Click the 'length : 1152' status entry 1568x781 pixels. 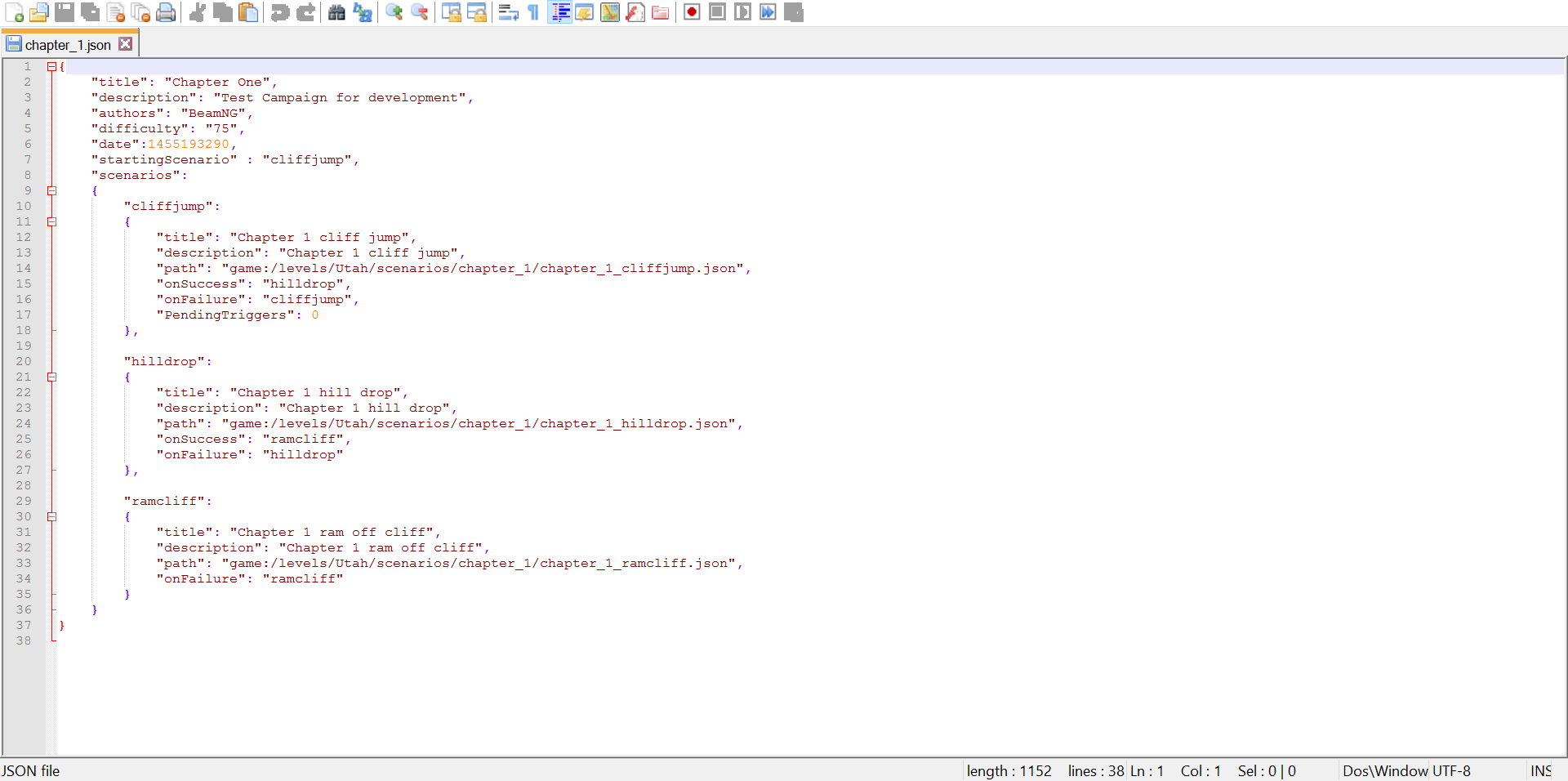tap(1009, 770)
